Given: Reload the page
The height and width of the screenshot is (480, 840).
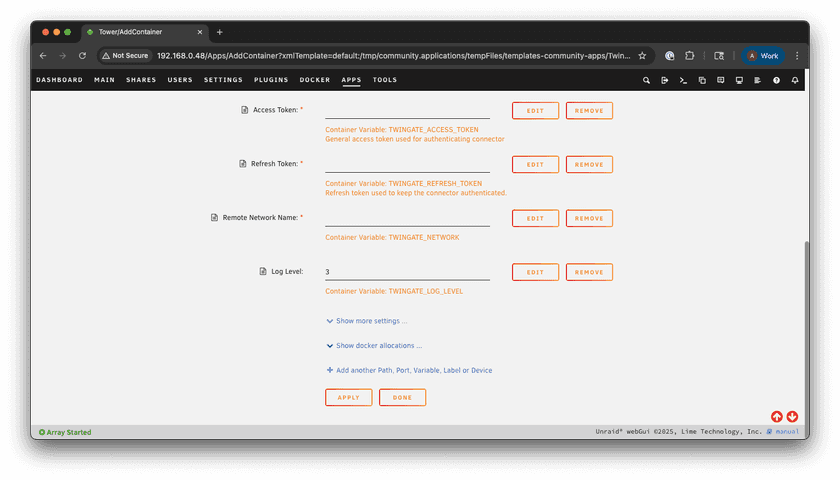Looking at the screenshot, I should [x=82, y=56].
